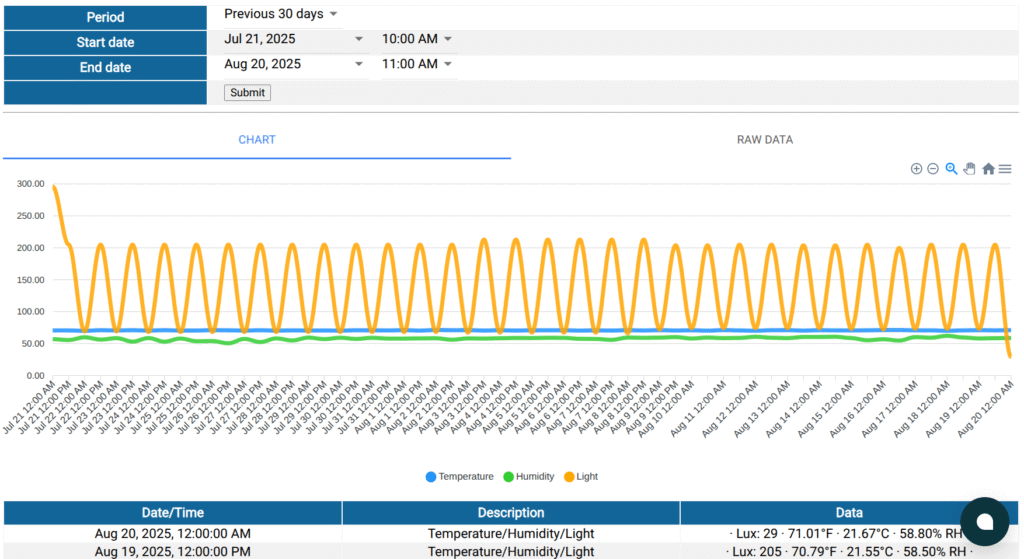Open the Period dropdown
The height and width of the screenshot is (559, 1024).
coord(281,14)
